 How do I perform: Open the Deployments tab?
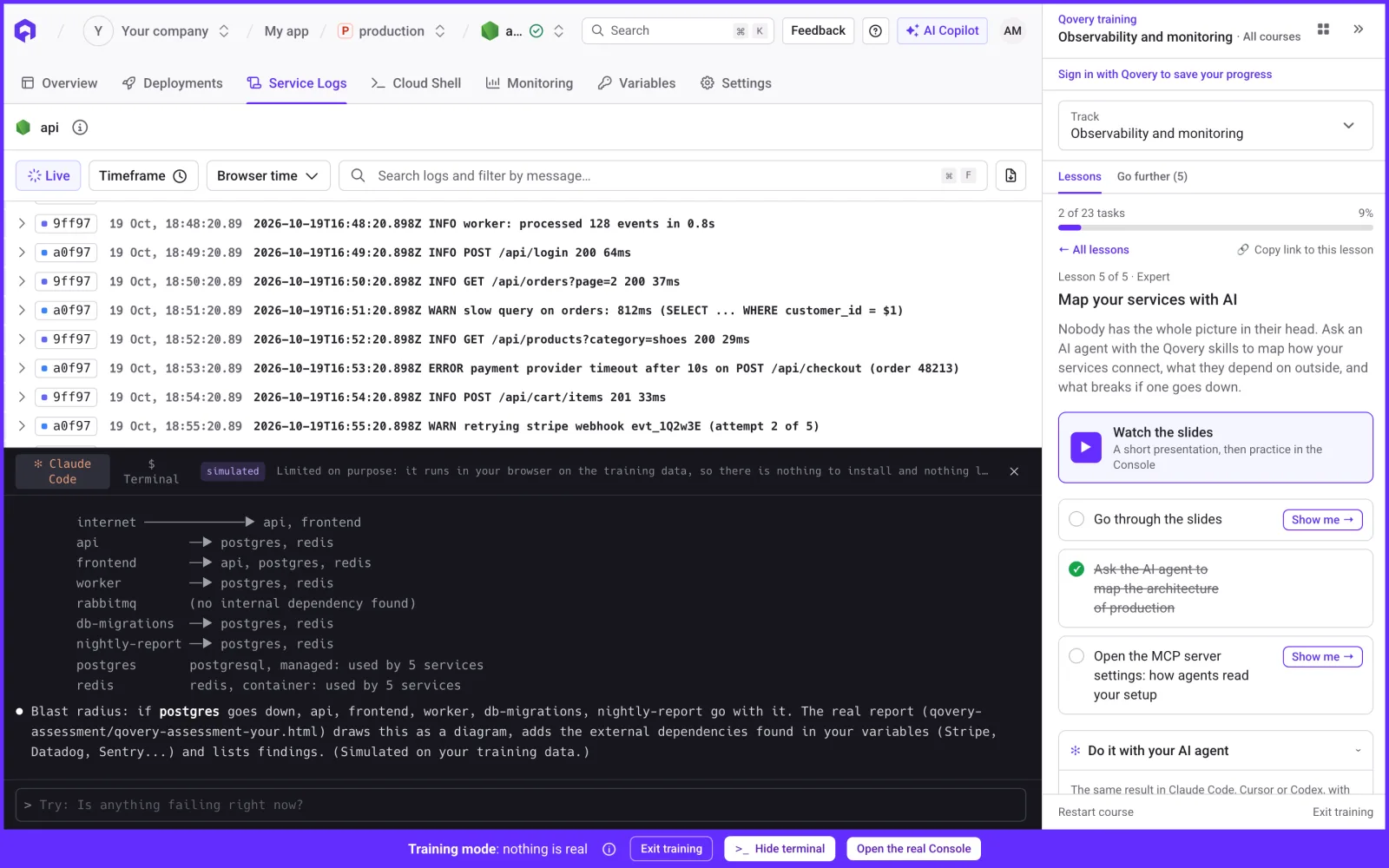(x=173, y=83)
